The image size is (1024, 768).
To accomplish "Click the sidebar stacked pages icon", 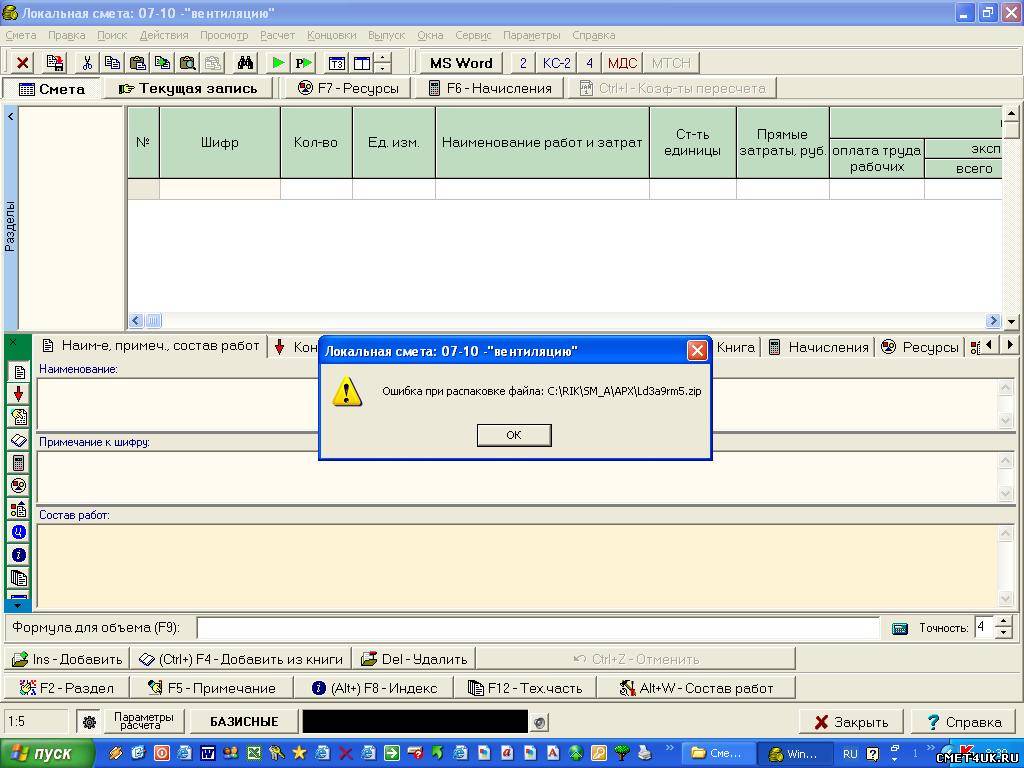I will pyautogui.click(x=19, y=578).
